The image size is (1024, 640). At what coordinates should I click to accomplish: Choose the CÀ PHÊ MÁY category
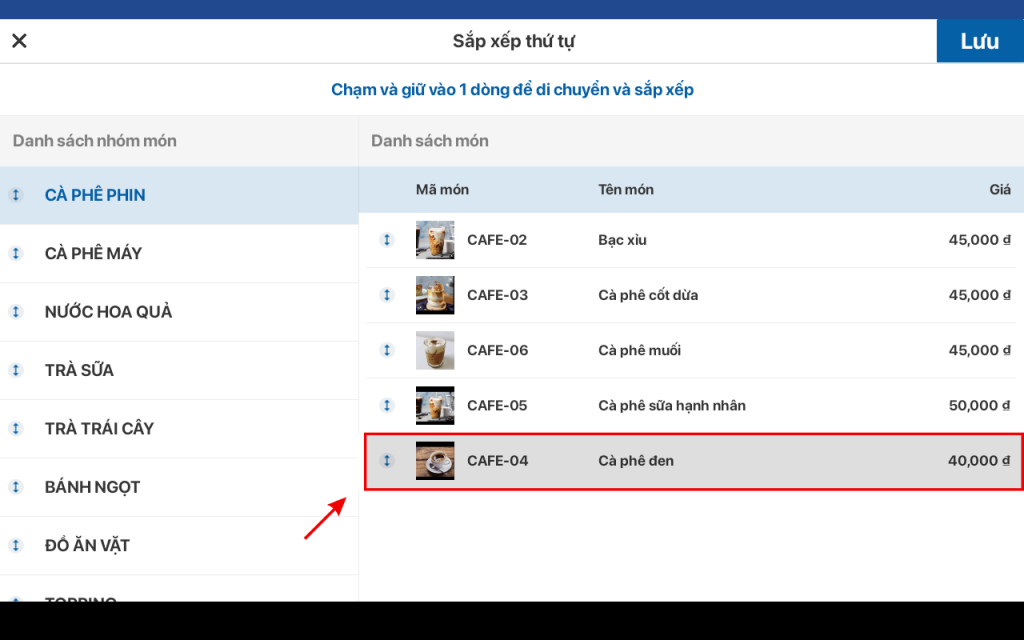click(x=93, y=253)
